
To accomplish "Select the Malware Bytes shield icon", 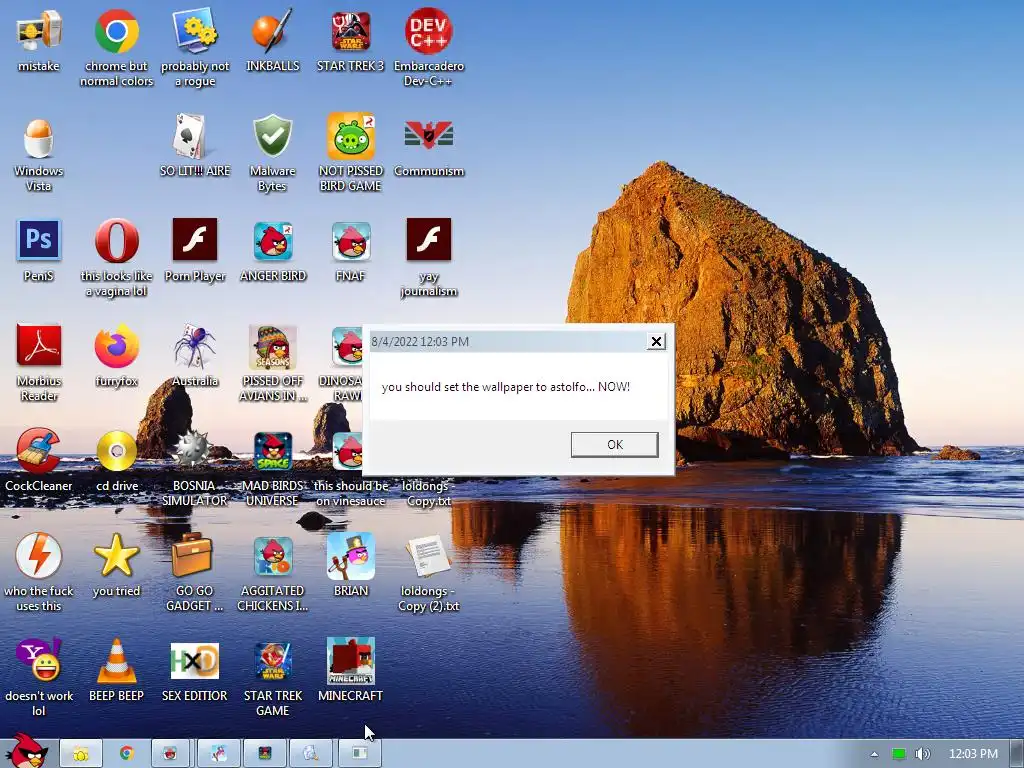I will 272,153.
